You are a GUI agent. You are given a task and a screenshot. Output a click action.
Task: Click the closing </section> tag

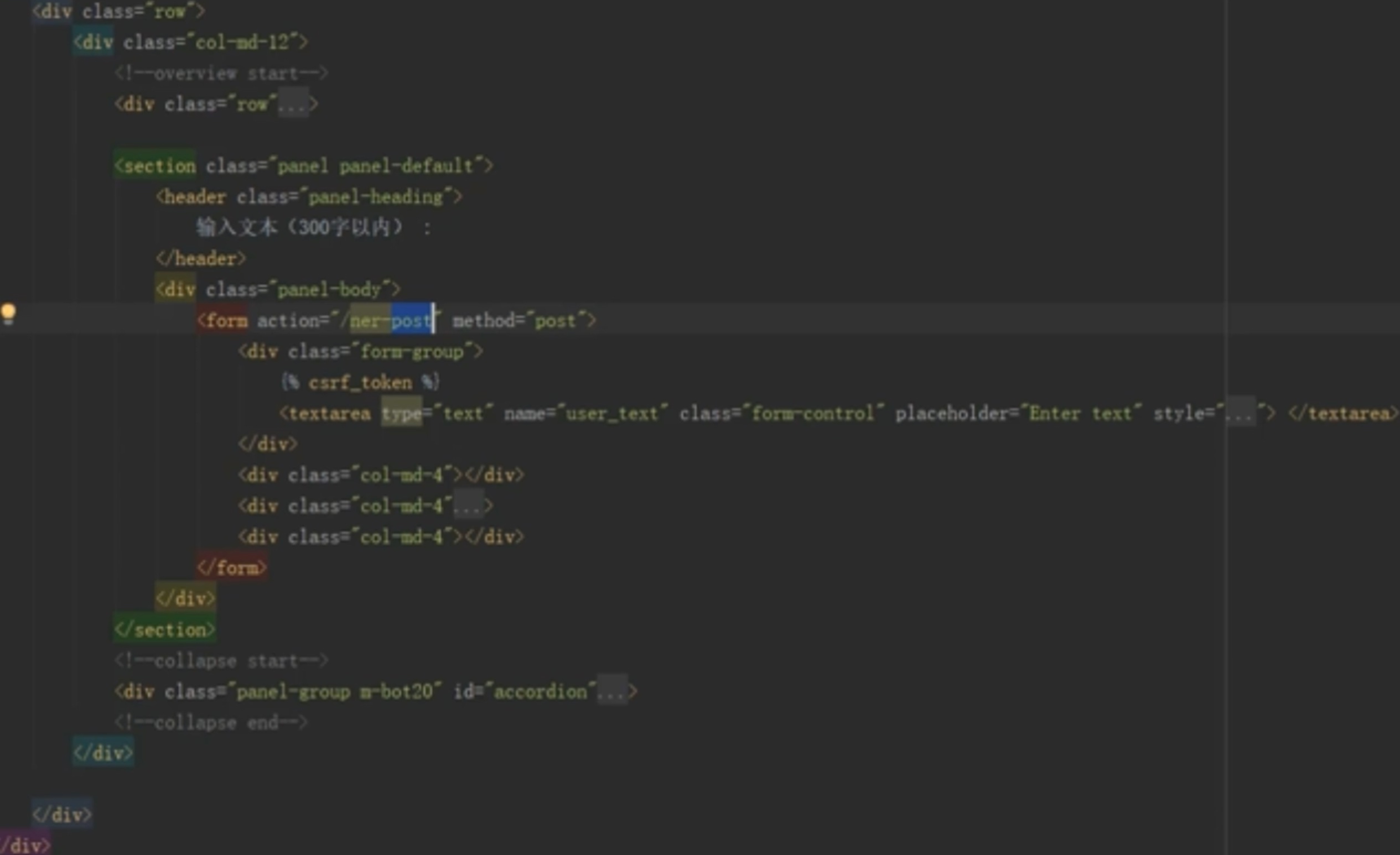(165, 629)
